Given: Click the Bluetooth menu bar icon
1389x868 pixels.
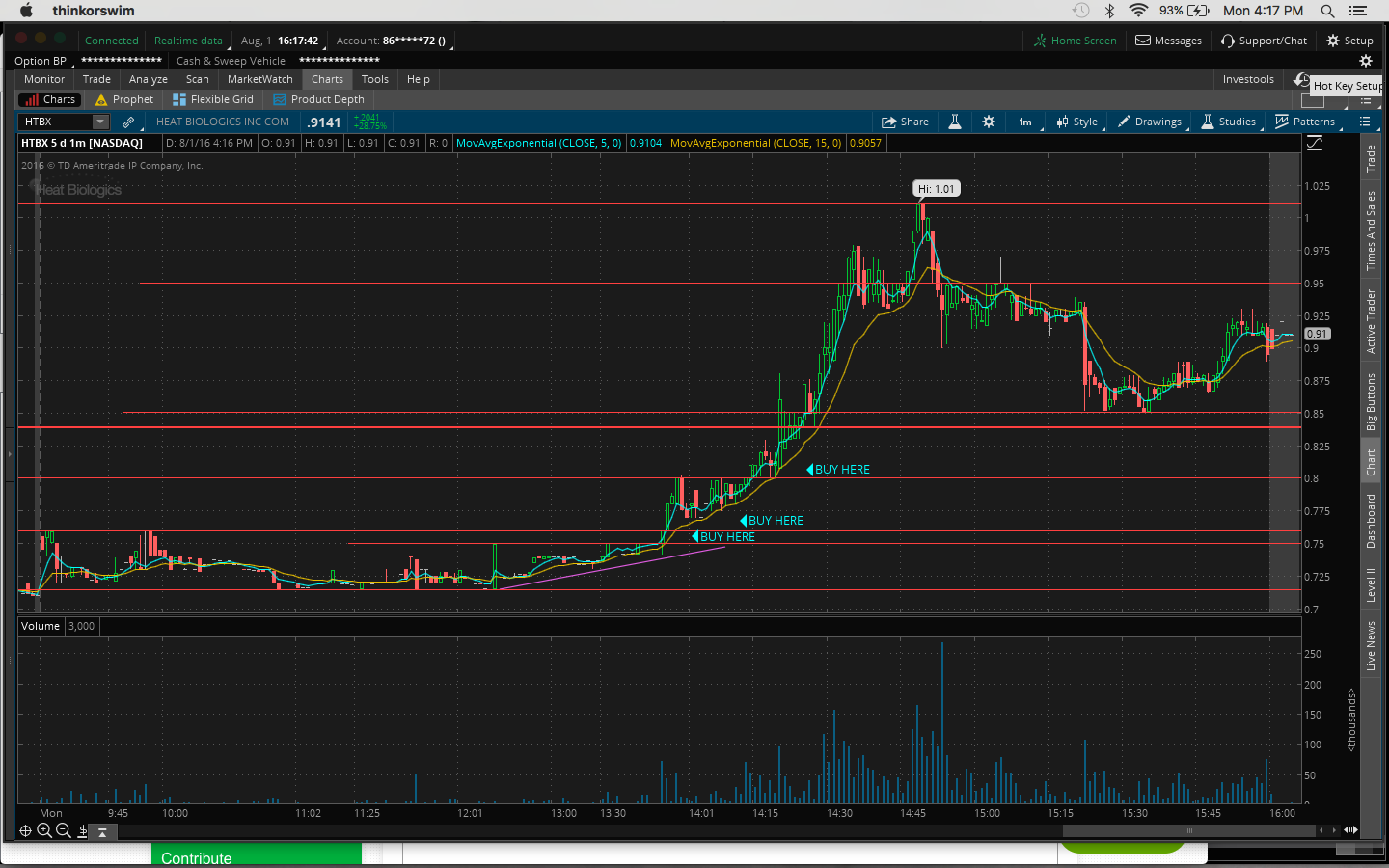Looking at the screenshot, I should 1109,11.
